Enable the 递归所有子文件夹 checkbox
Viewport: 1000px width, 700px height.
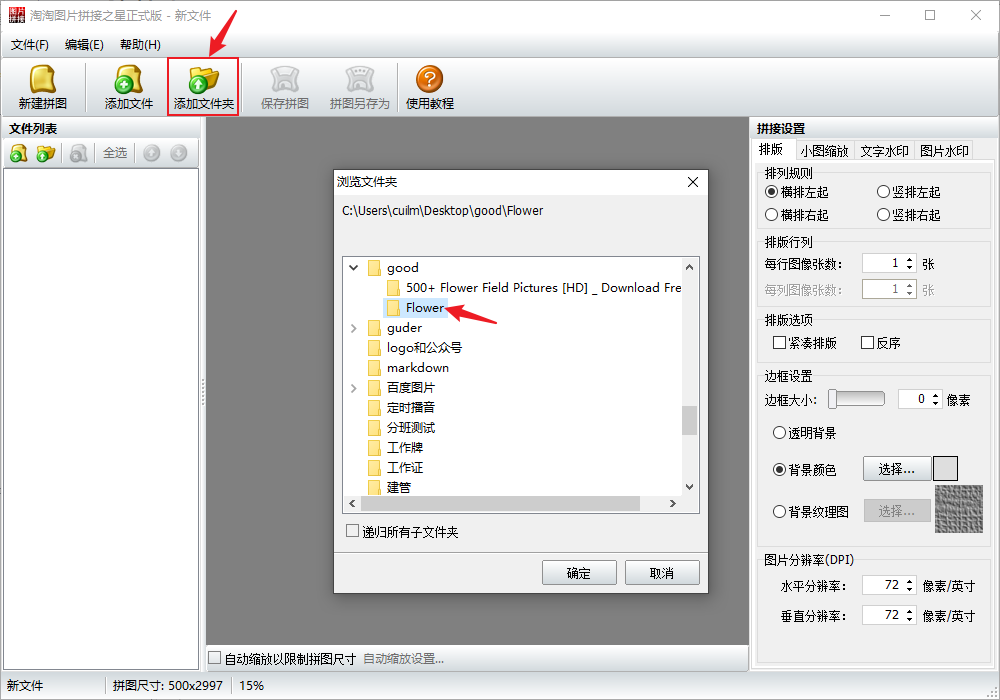click(352, 531)
